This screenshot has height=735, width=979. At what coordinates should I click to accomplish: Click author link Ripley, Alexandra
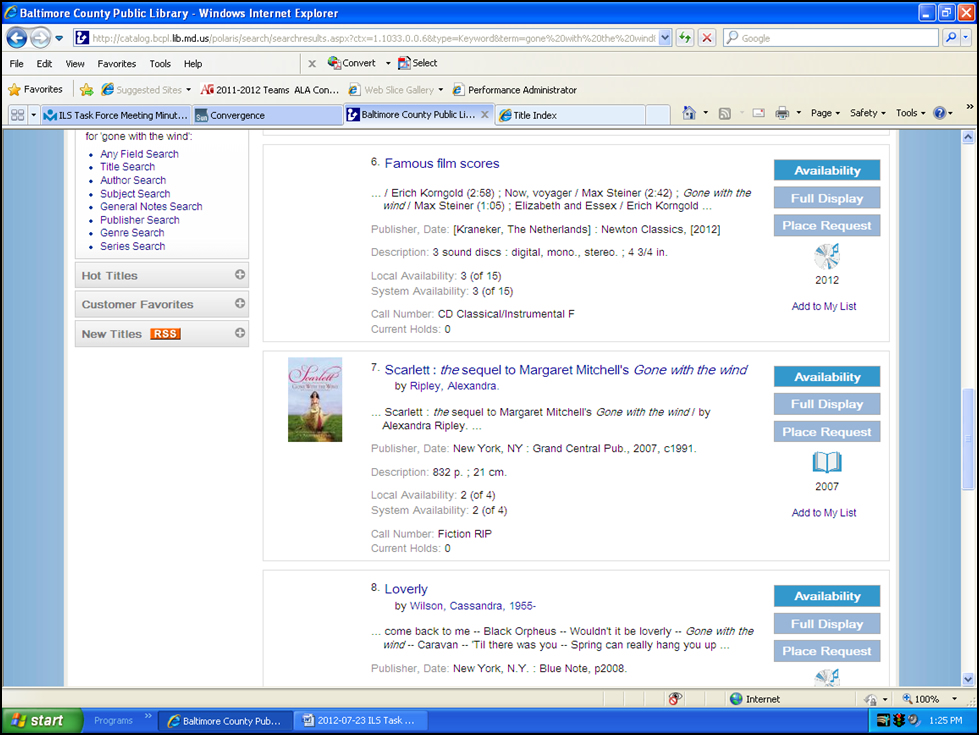(x=453, y=386)
